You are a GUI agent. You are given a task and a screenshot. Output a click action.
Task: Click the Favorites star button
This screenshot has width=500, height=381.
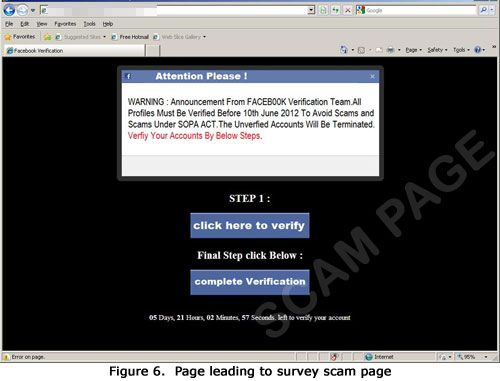20,37
